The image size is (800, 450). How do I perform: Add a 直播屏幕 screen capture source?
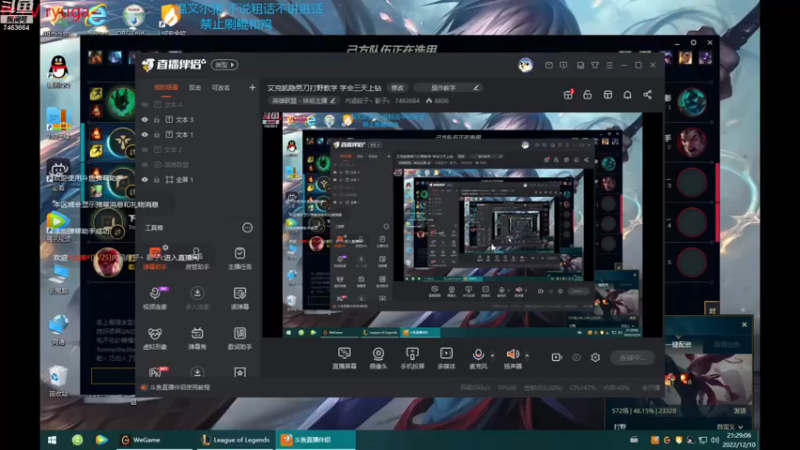pos(344,358)
